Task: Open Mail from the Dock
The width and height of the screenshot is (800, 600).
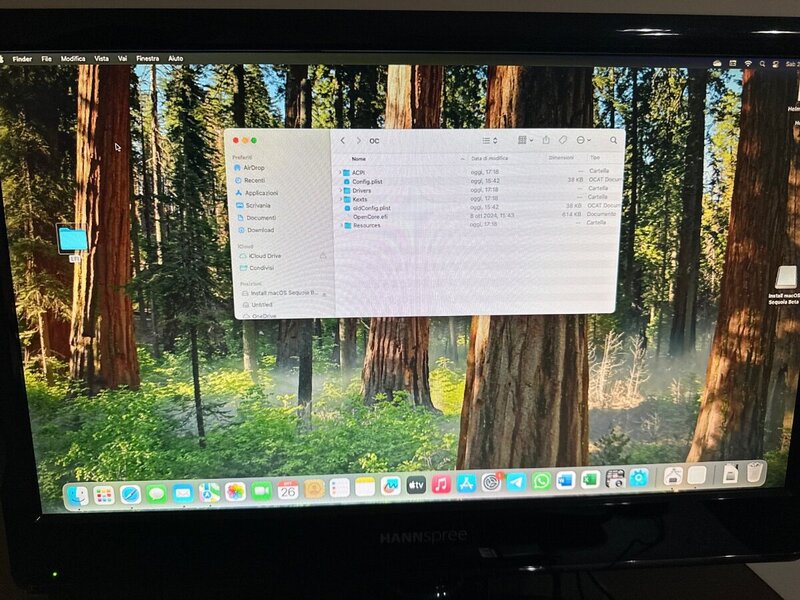Action: [182, 493]
